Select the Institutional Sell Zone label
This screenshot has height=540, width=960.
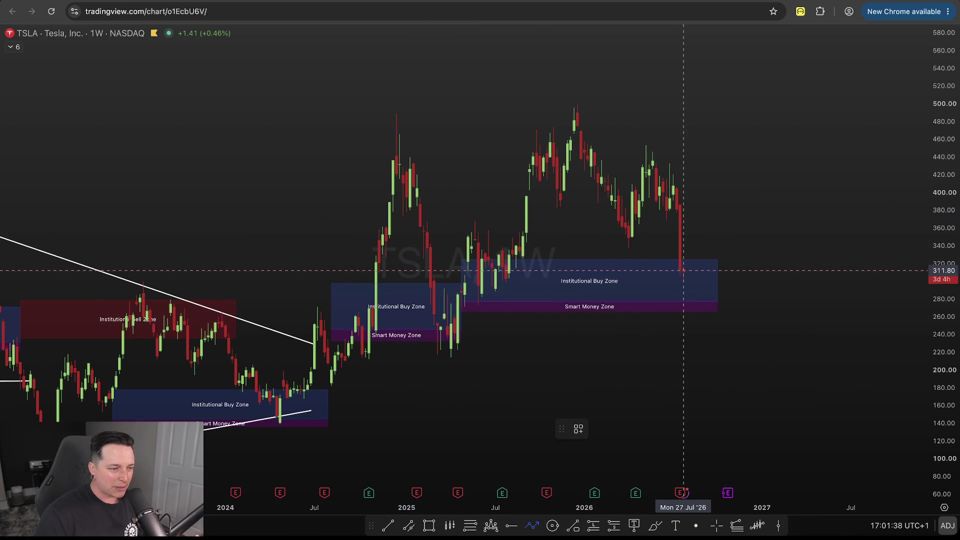click(x=127, y=319)
